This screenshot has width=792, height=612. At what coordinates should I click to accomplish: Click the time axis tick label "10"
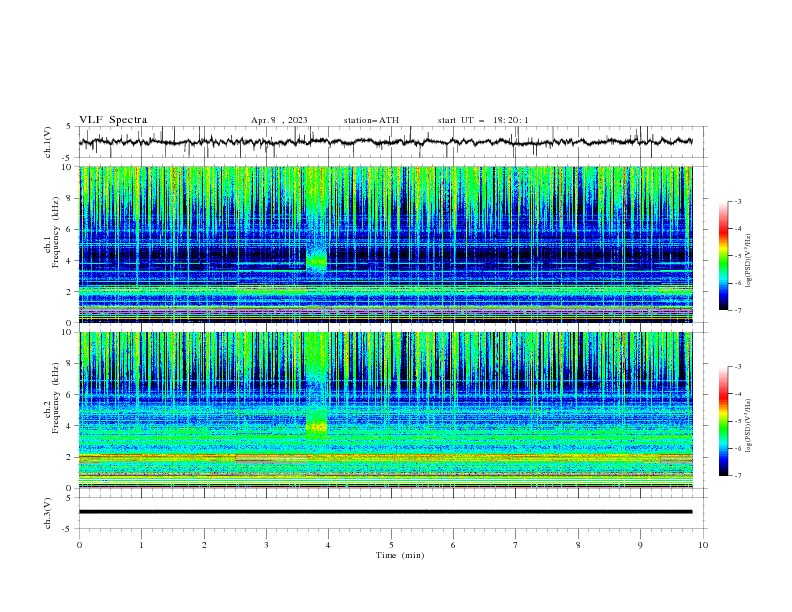(x=703, y=545)
